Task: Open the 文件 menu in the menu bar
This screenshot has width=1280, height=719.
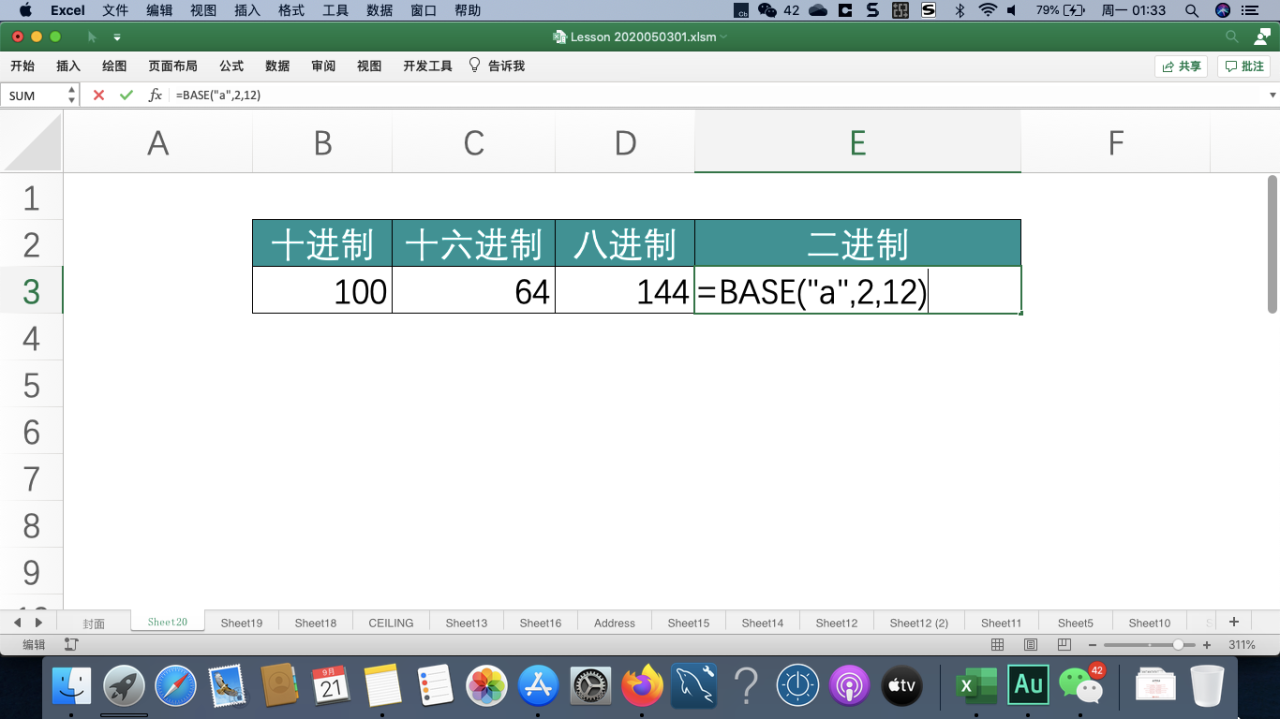Action: click(115, 10)
